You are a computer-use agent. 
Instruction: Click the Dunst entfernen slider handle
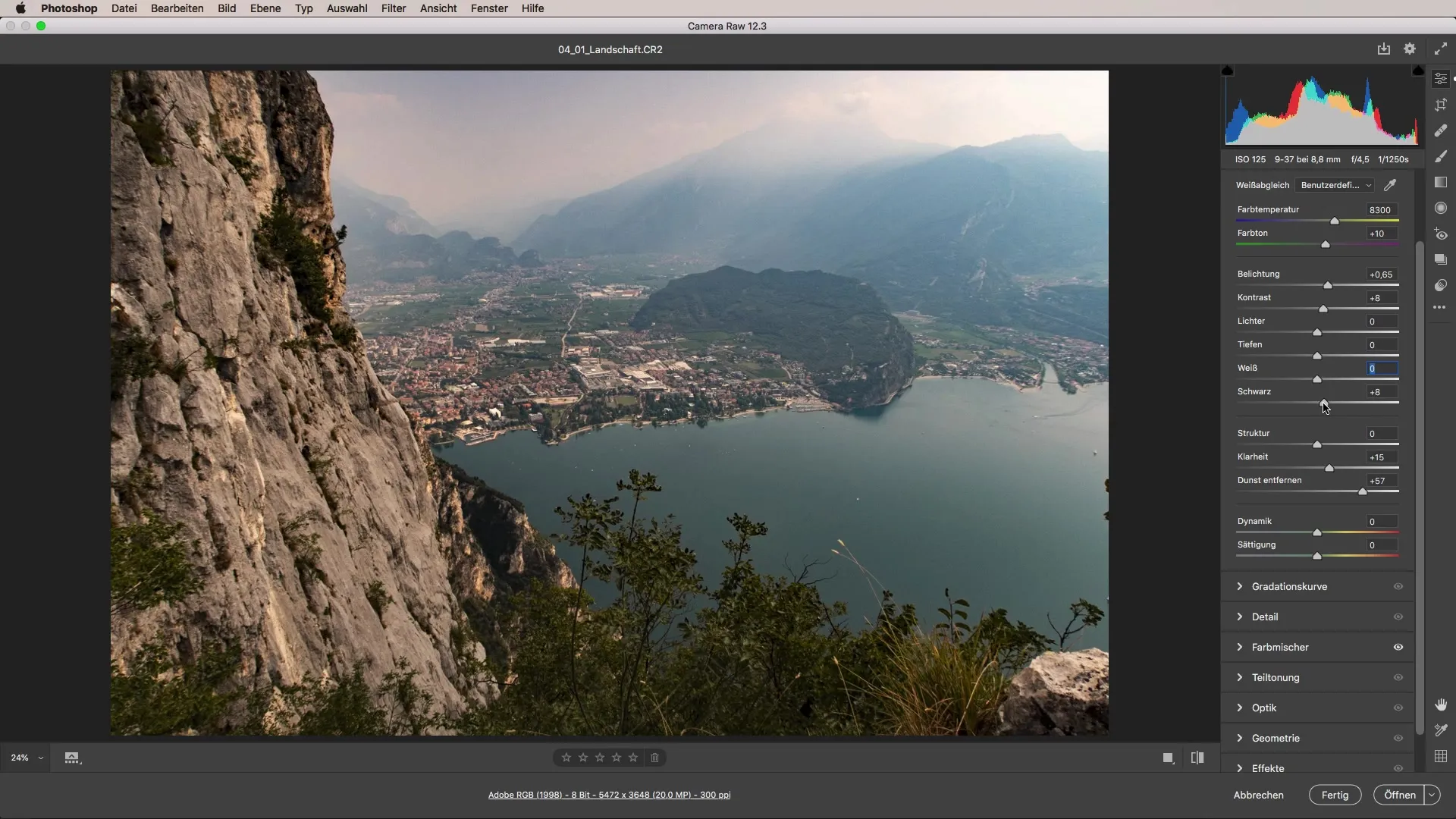point(1363,492)
